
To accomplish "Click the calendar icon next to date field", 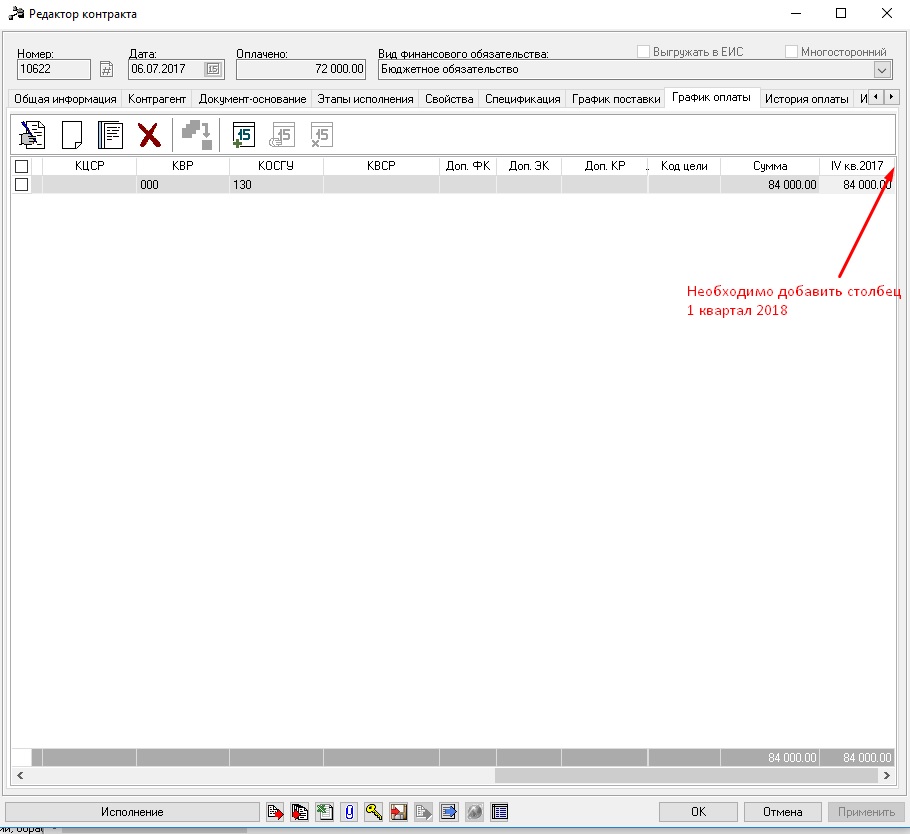I will (x=212, y=69).
